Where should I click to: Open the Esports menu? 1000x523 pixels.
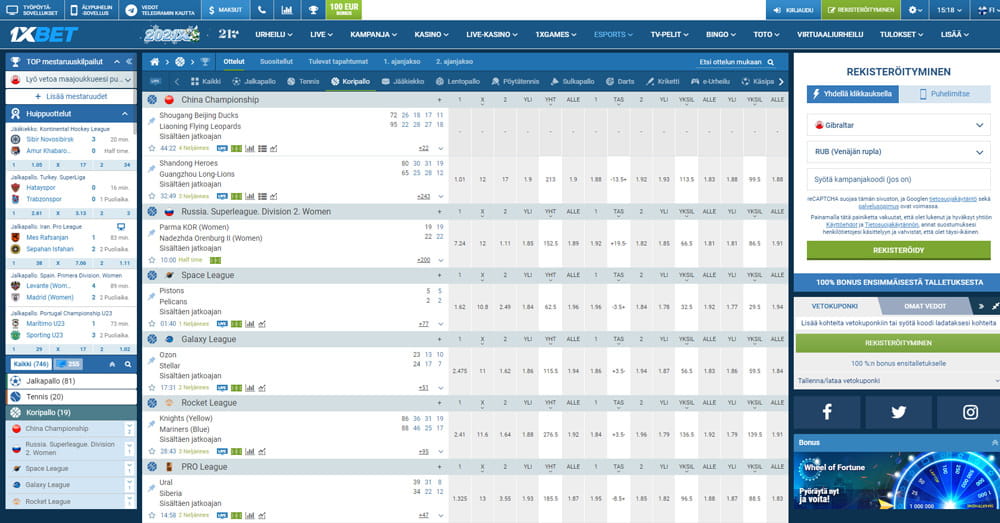(x=613, y=34)
